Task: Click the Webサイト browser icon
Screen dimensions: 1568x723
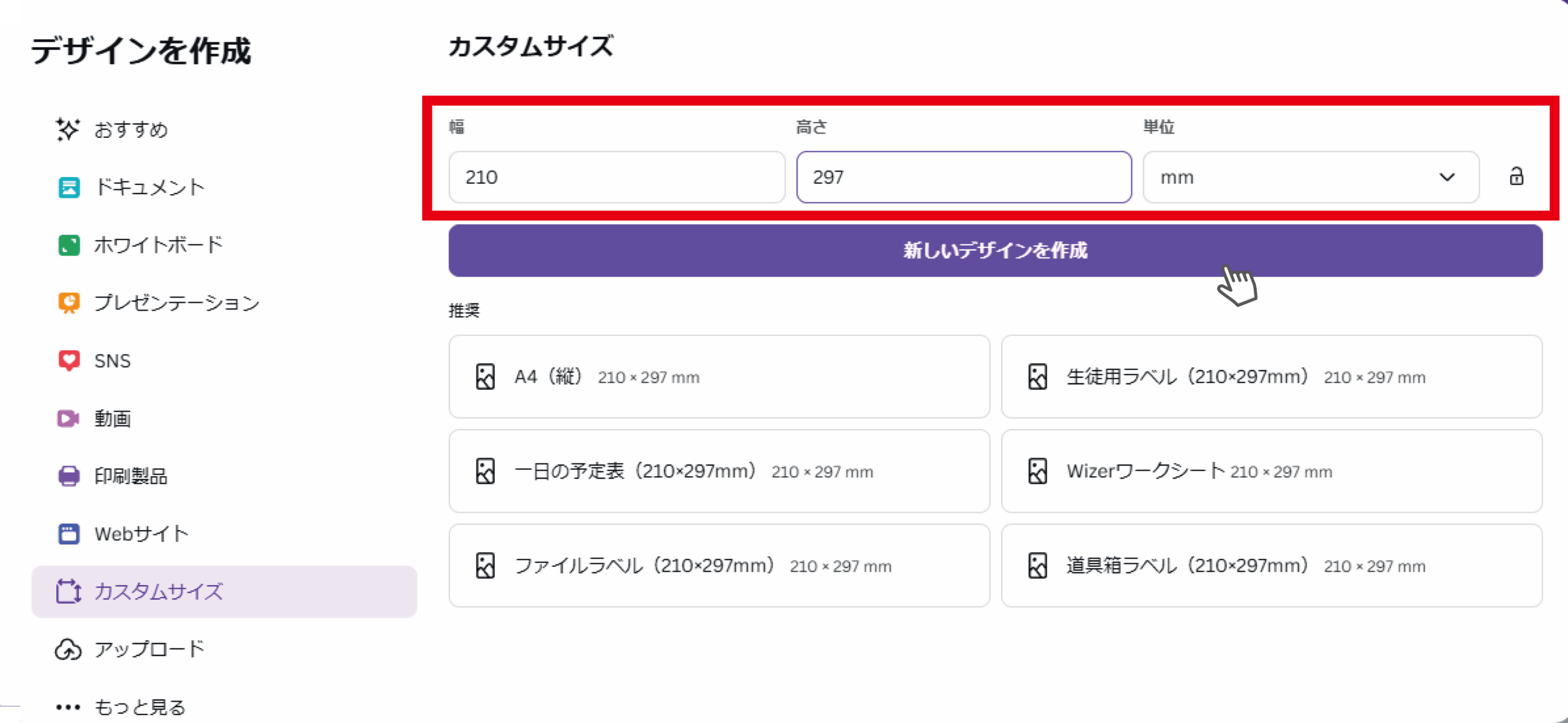Action: click(69, 534)
